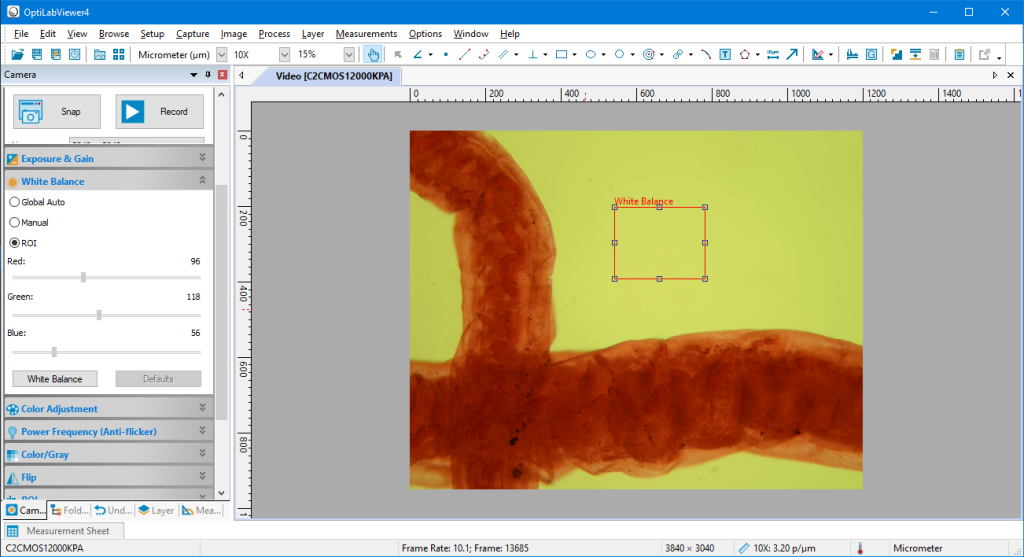The height and width of the screenshot is (557, 1024).
Task: Expand the Flip section
Action: tap(108, 477)
